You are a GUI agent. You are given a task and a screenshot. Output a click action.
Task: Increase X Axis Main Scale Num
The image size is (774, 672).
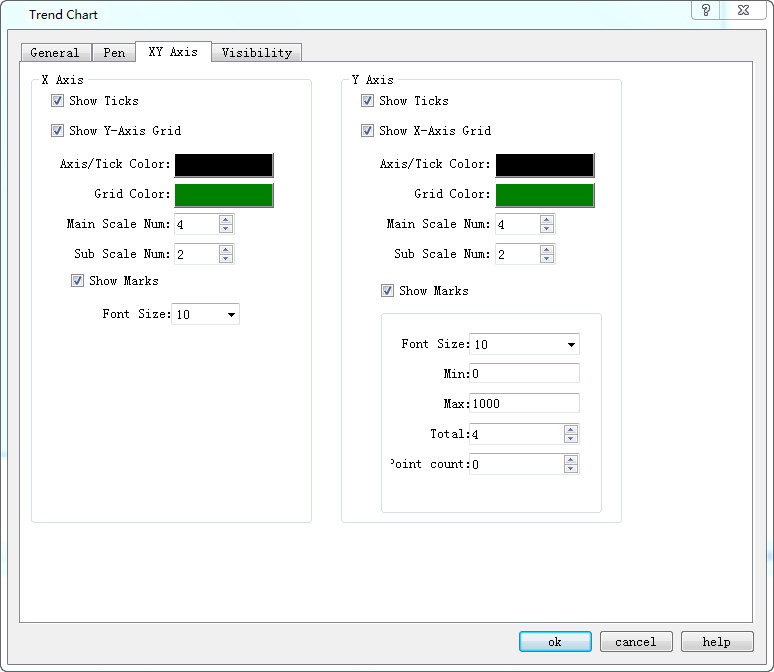226,220
